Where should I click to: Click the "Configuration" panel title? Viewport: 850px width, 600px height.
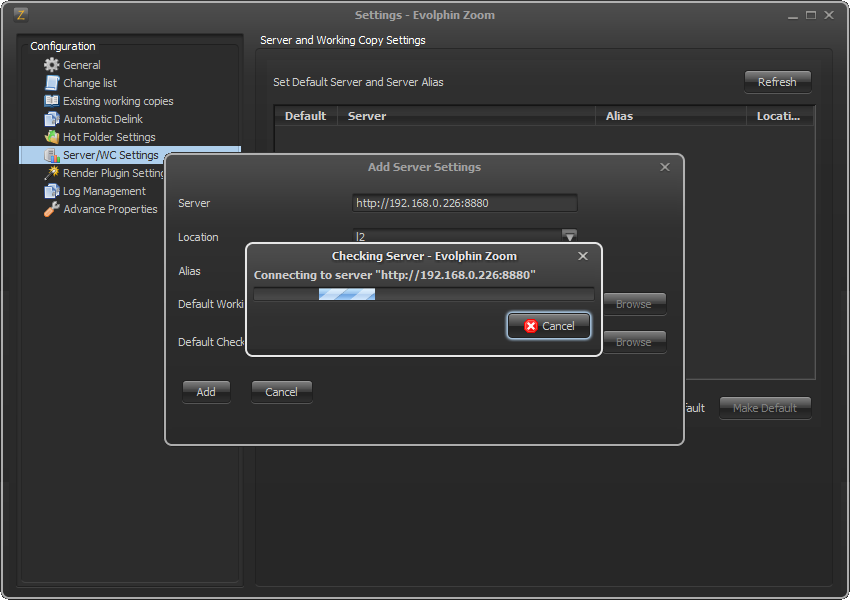coord(63,46)
